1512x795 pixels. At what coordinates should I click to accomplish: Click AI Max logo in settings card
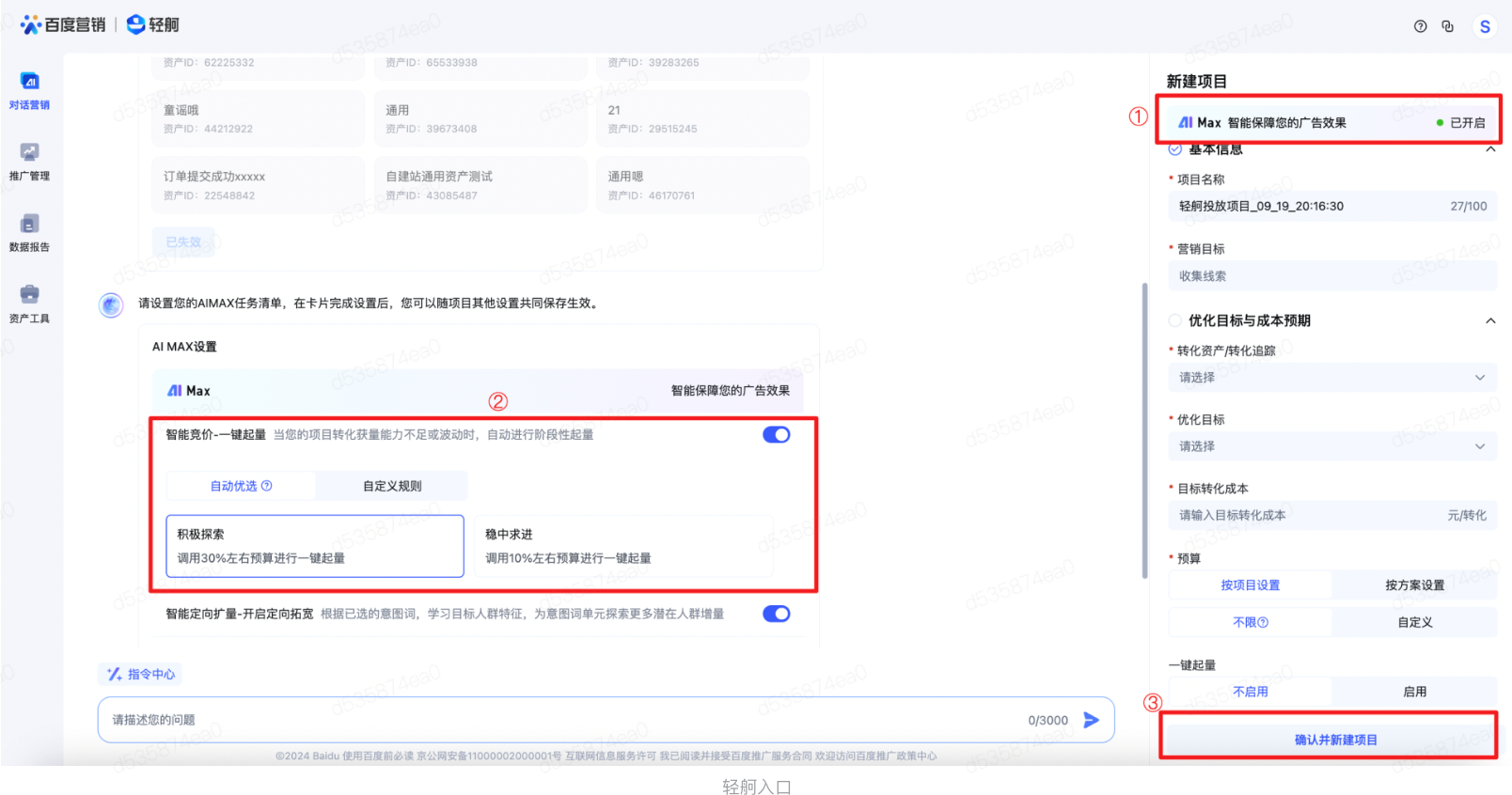(x=188, y=391)
